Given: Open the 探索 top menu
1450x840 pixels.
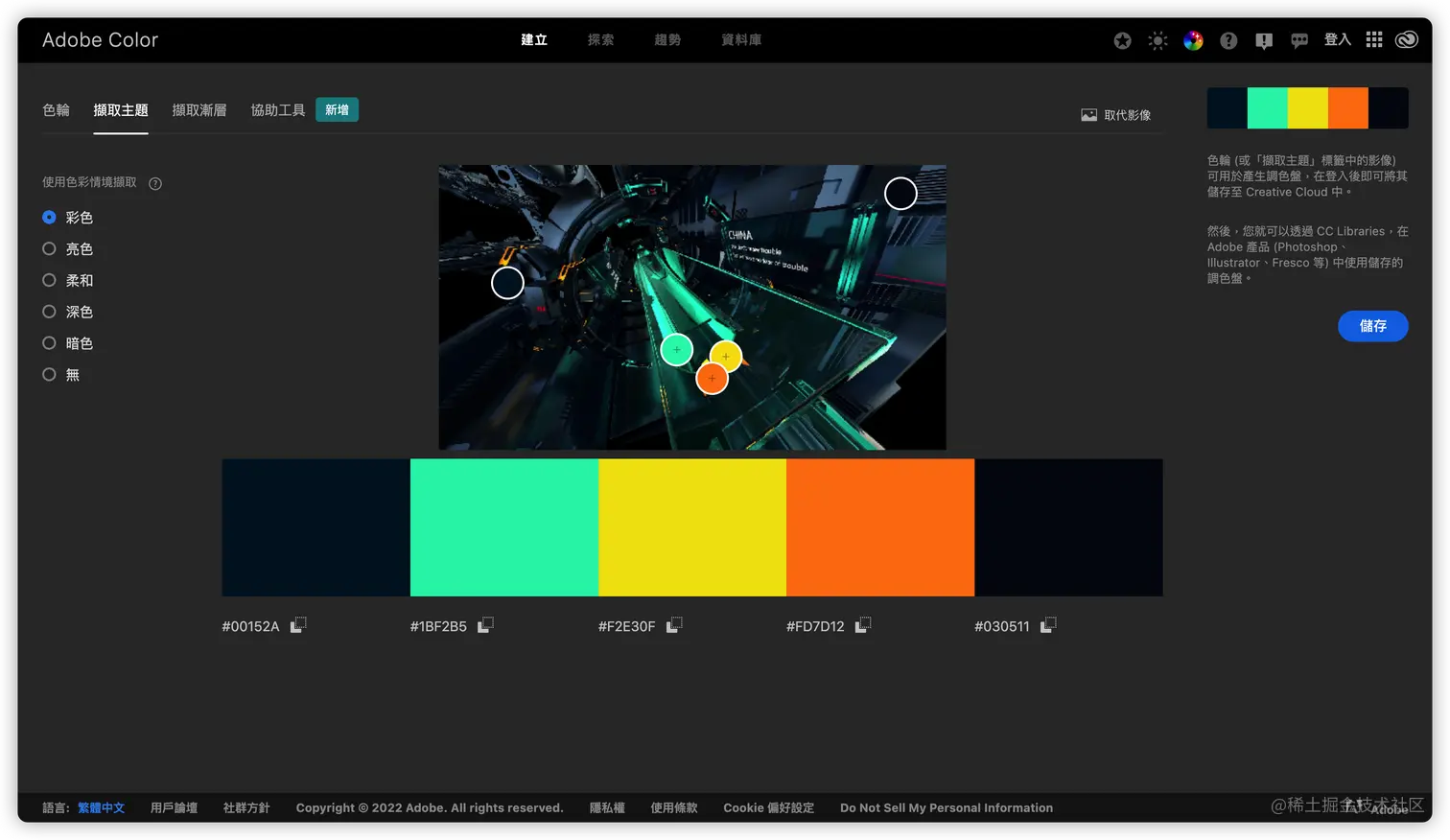Looking at the screenshot, I should (600, 40).
